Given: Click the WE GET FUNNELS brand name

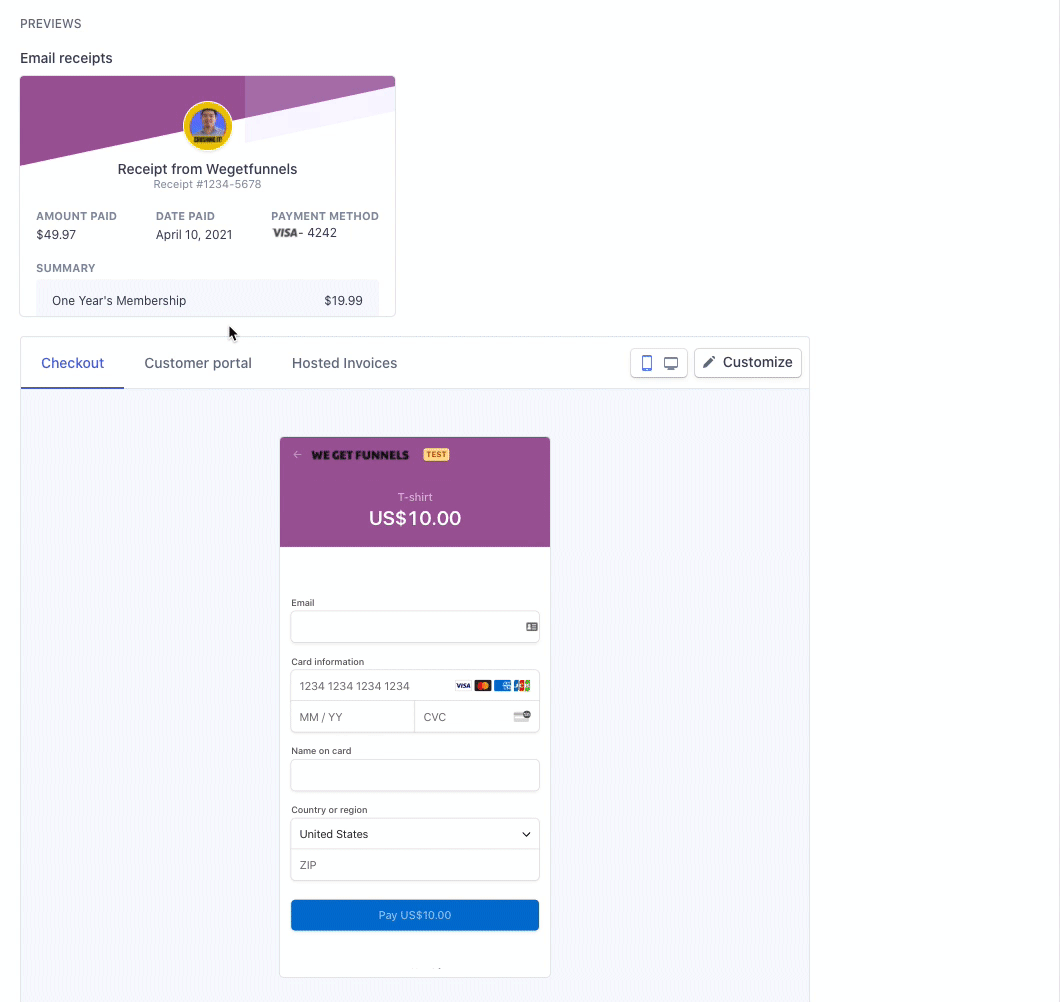Looking at the screenshot, I should [360, 455].
